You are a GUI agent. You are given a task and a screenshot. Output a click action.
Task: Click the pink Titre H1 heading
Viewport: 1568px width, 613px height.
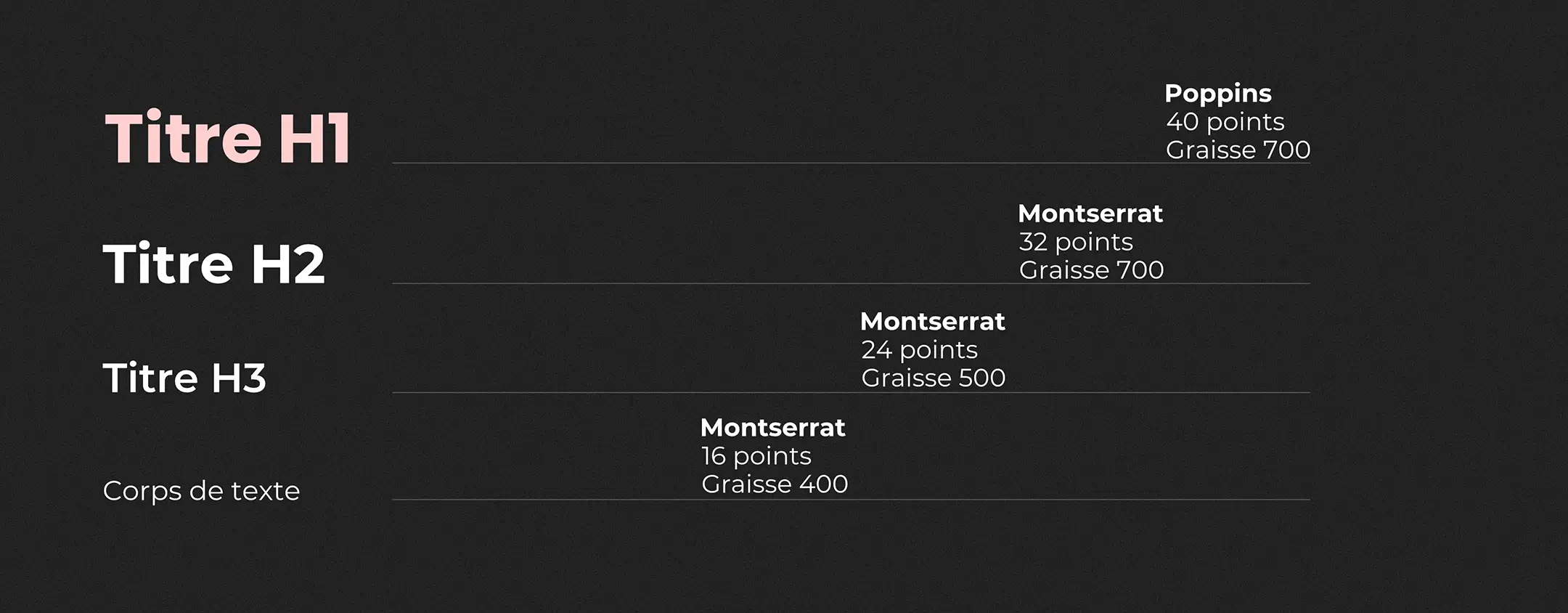click(x=229, y=137)
